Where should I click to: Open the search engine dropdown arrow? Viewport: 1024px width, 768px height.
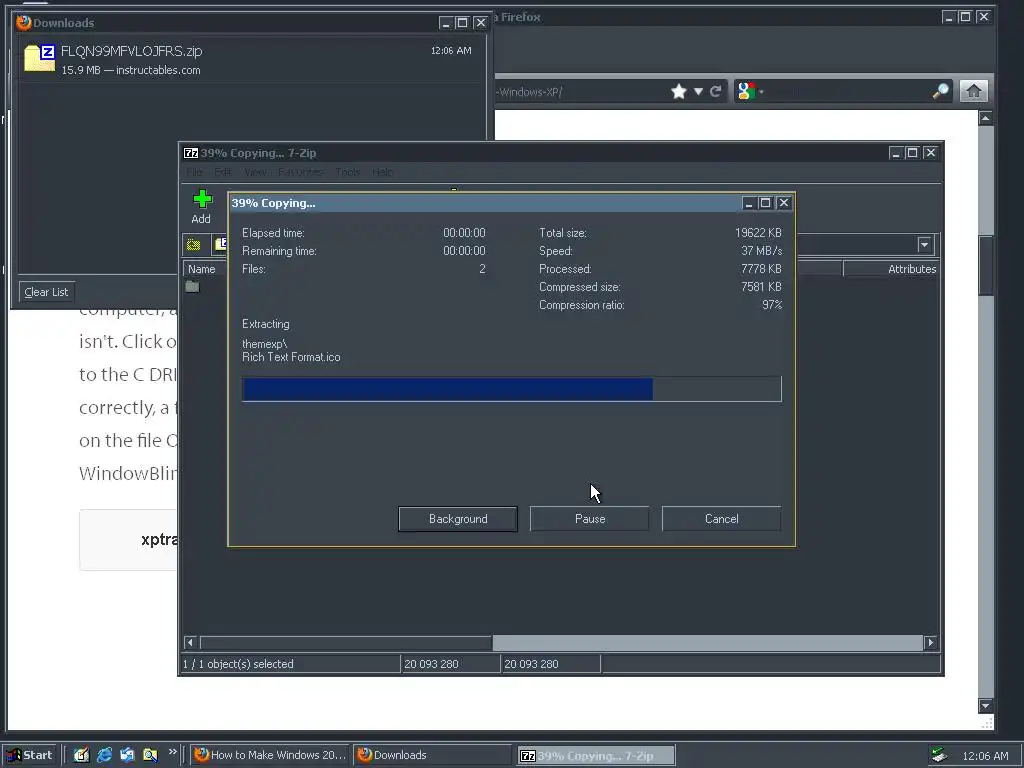(761, 91)
